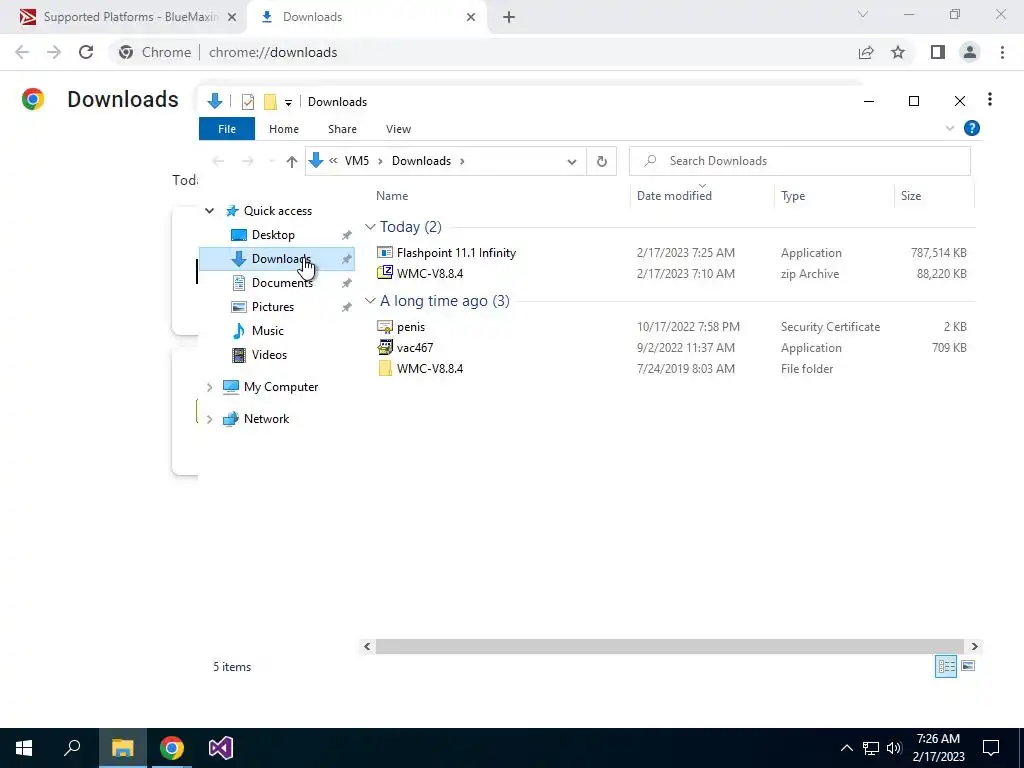Expand My Computer in navigation pane
Image resolution: width=1024 pixels, height=768 pixels.
(209, 387)
